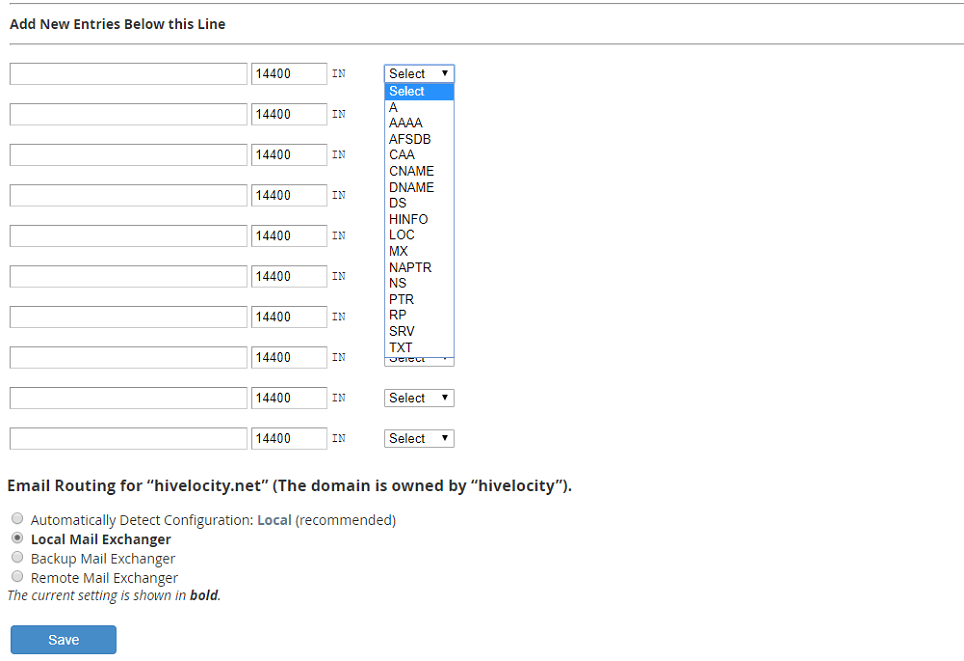Select the NS record type option

[x=397, y=283]
